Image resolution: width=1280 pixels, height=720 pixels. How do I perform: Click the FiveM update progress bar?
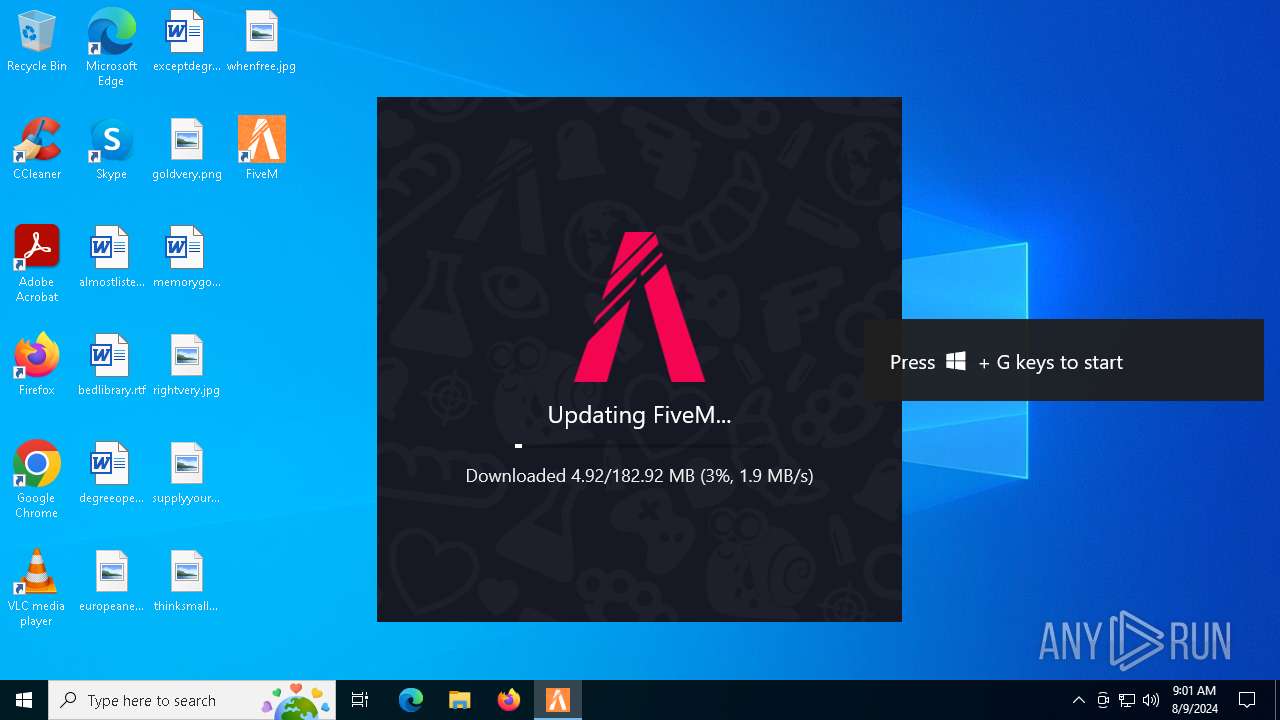(x=639, y=446)
